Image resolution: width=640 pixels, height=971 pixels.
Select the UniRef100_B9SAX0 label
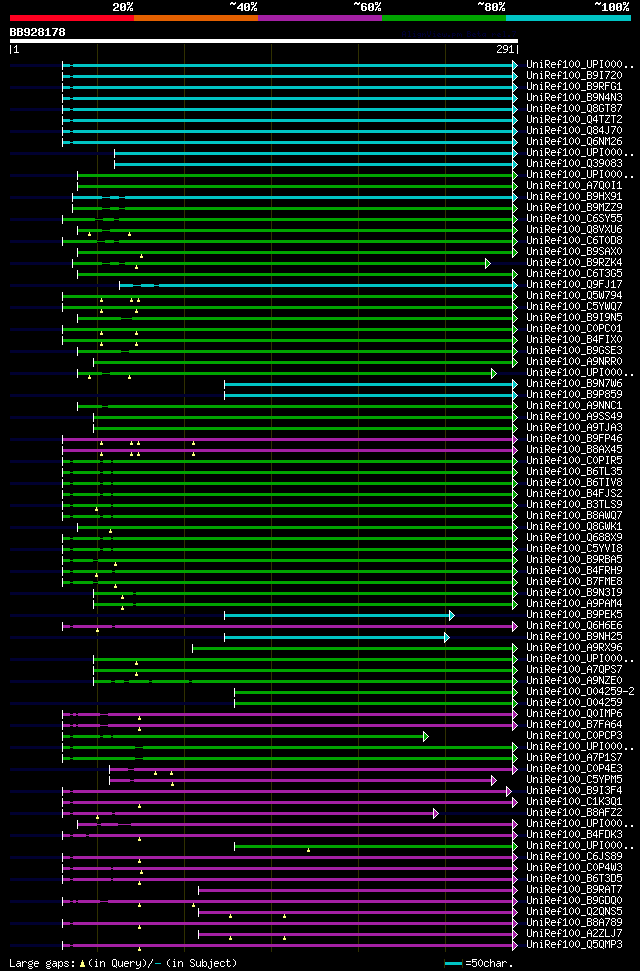574,252
